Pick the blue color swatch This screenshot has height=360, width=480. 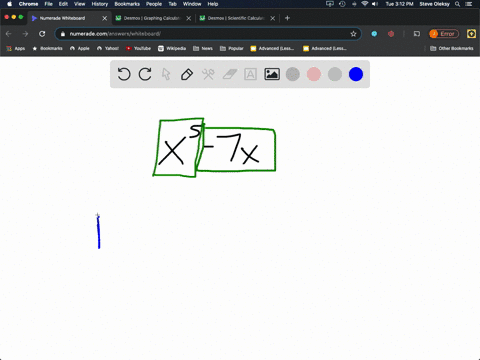pyautogui.click(x=356, y=74)
